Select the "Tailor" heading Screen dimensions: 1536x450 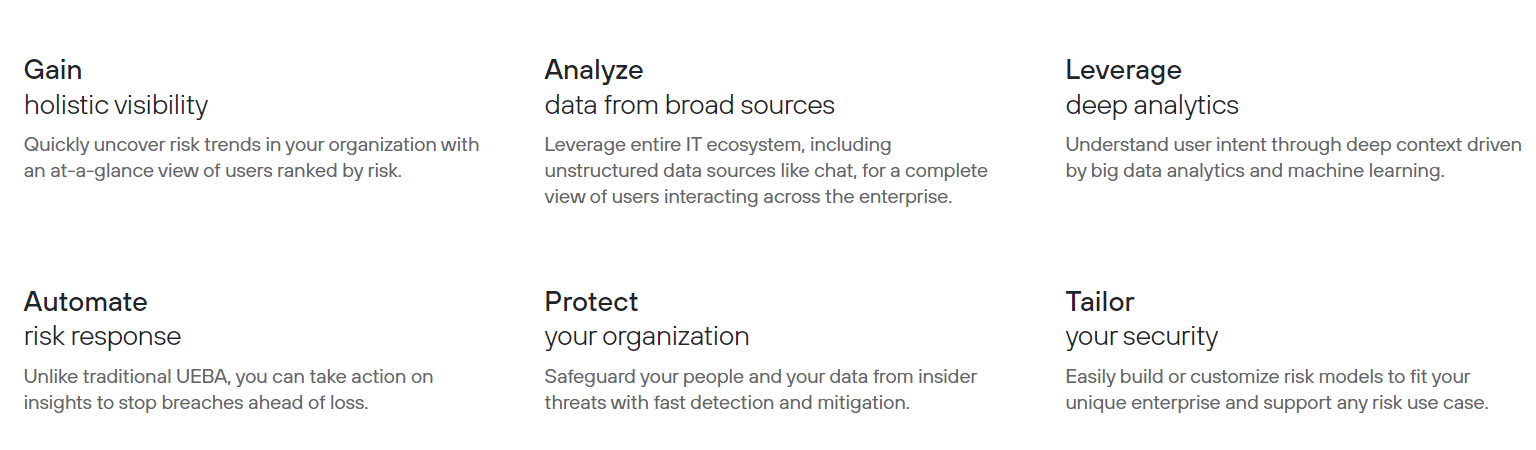coord(1100,302)
